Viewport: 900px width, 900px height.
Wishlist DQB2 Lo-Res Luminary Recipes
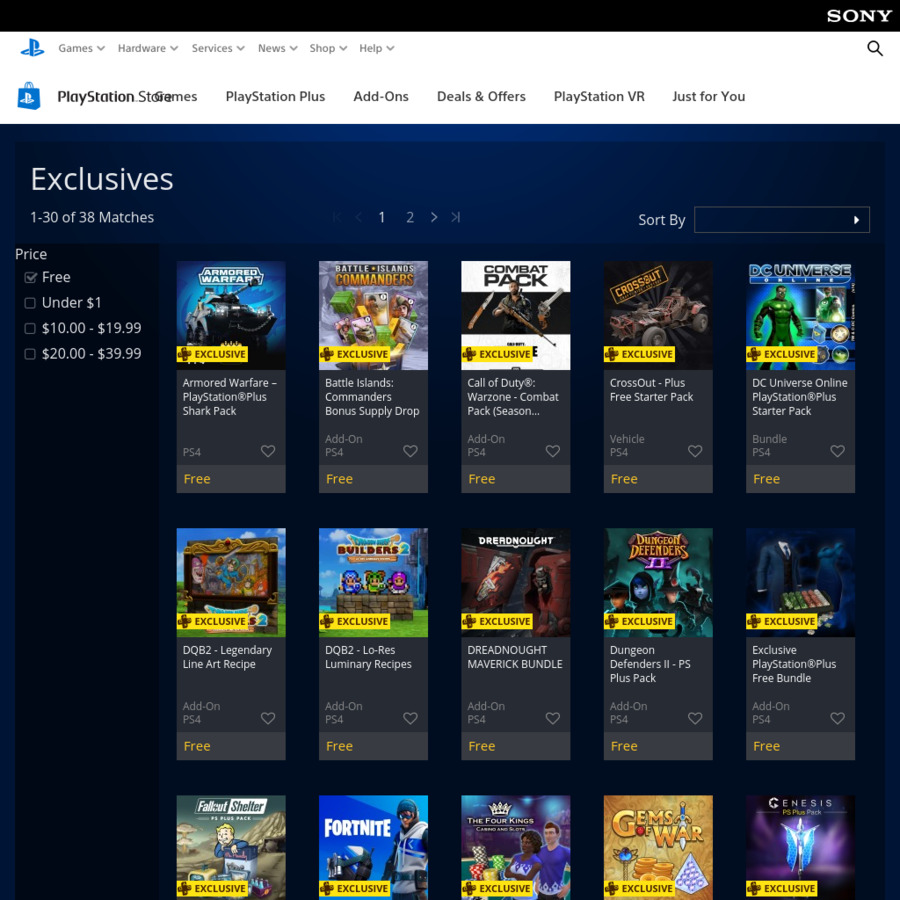tap(410, 718)
